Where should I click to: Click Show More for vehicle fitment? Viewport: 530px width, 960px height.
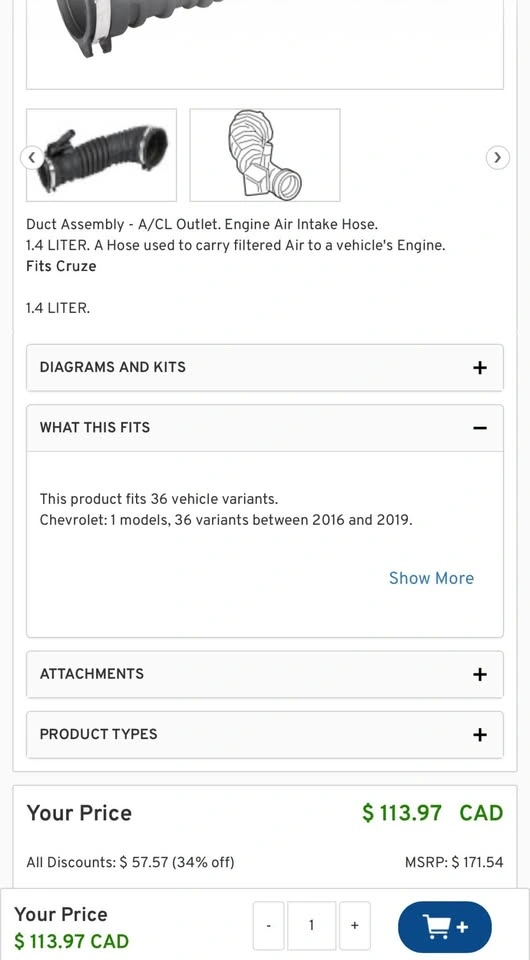coord(431,578)
